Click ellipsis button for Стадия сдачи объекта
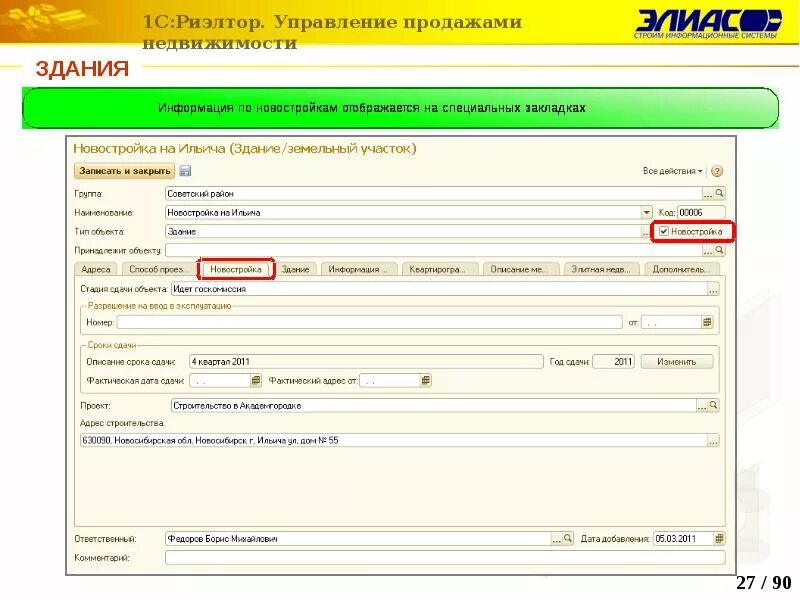The height and width of the screenshot is (600, 800). point(713,289)
